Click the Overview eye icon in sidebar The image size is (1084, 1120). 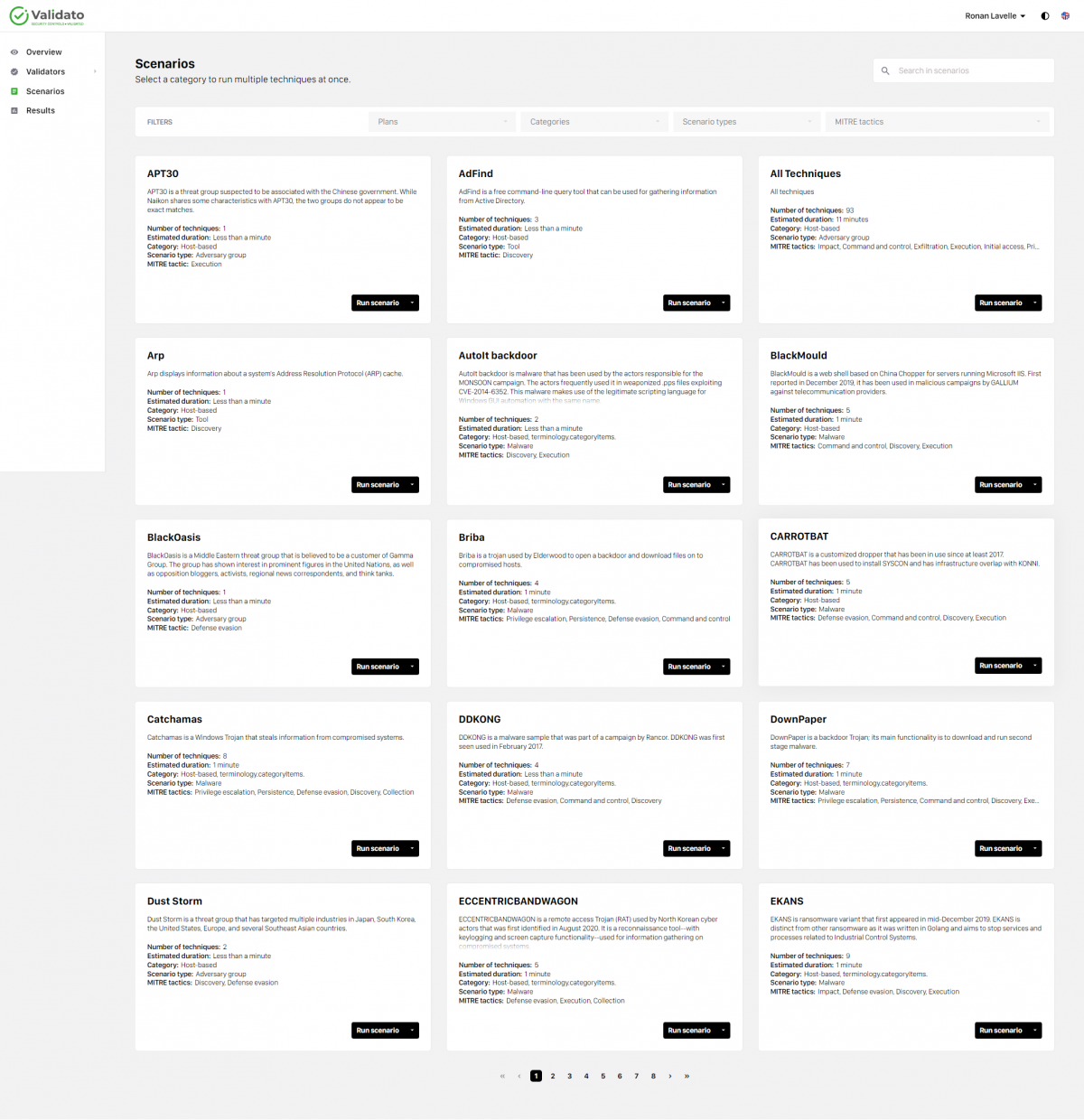[14, 52]
